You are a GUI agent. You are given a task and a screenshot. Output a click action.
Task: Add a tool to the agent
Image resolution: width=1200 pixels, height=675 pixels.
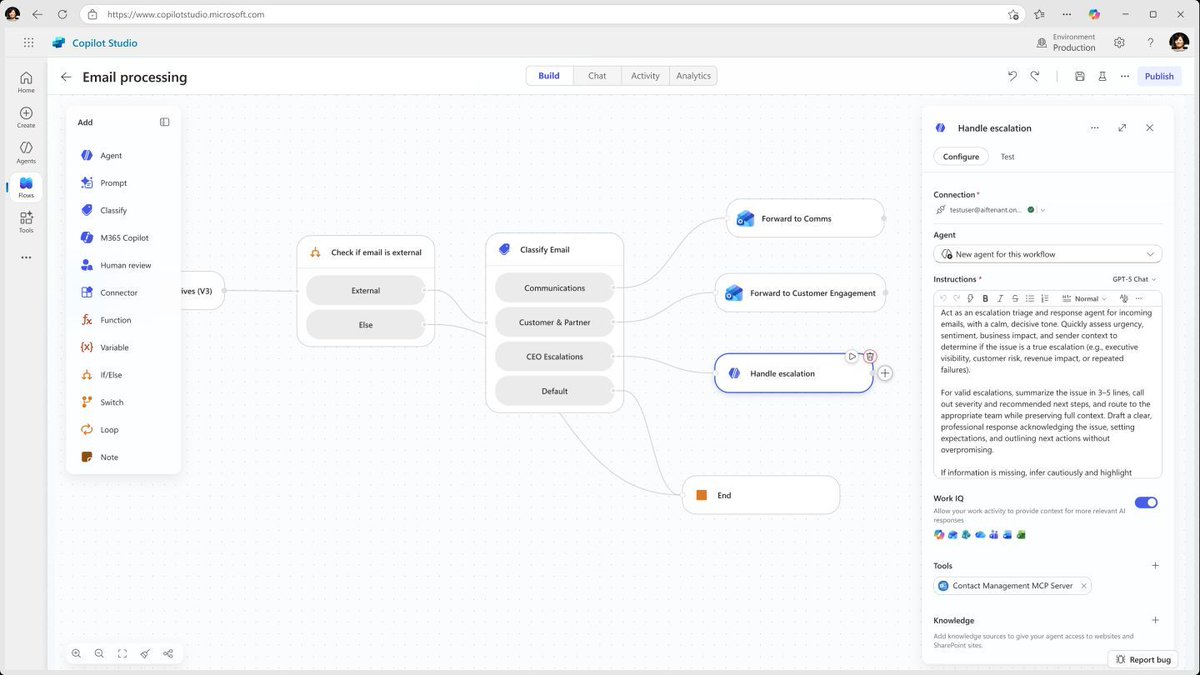click(x=1155, y=566)
